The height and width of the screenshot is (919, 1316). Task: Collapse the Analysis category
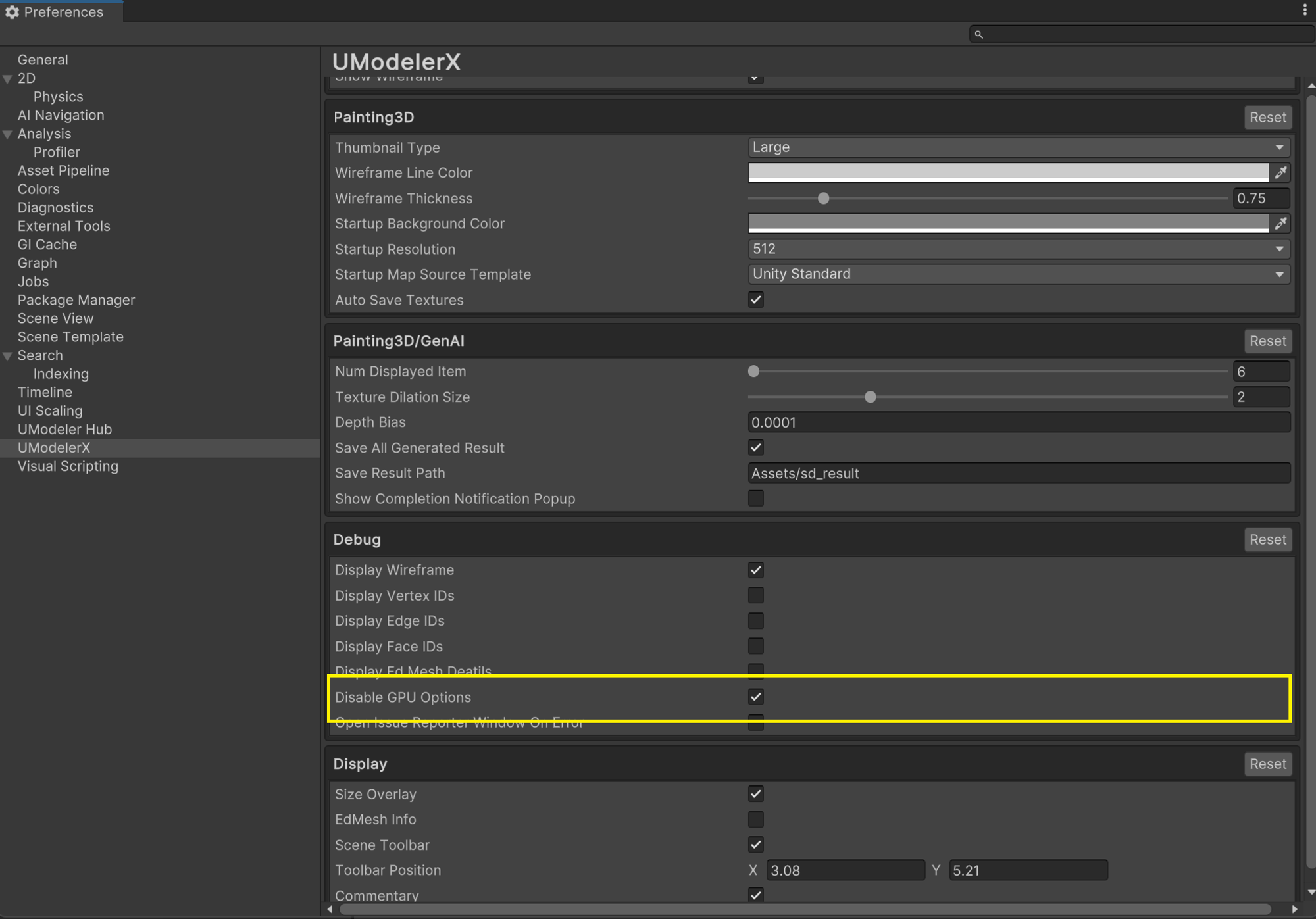(8, 134)
